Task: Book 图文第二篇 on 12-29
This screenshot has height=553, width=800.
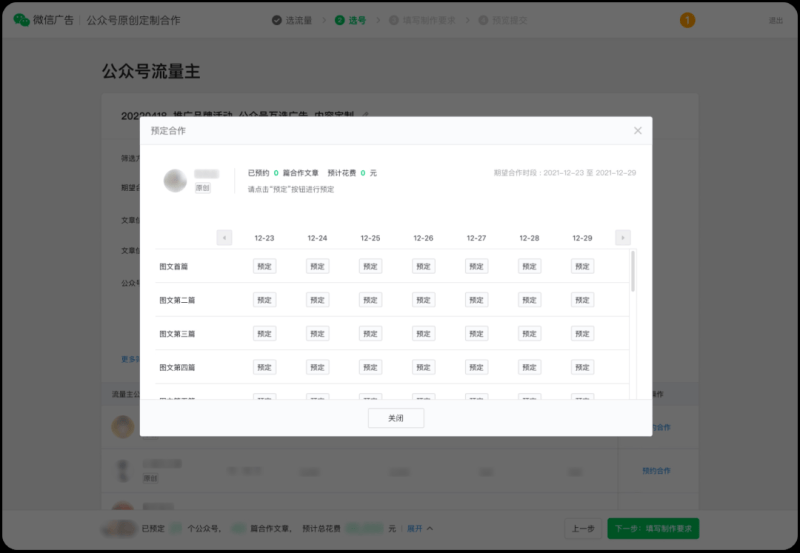Action: click(582, 300)
